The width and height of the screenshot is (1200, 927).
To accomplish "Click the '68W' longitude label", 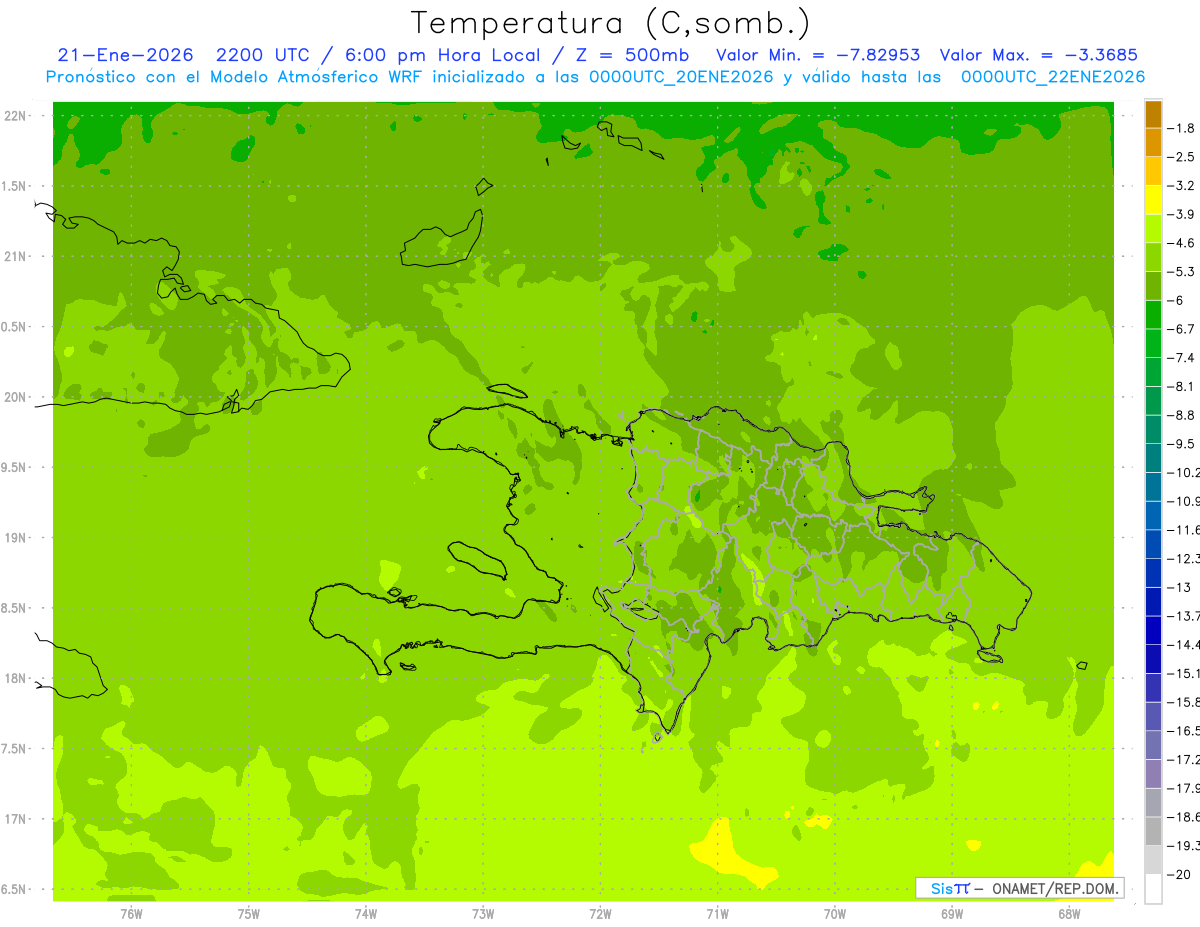I will (x=1069, y=913).
